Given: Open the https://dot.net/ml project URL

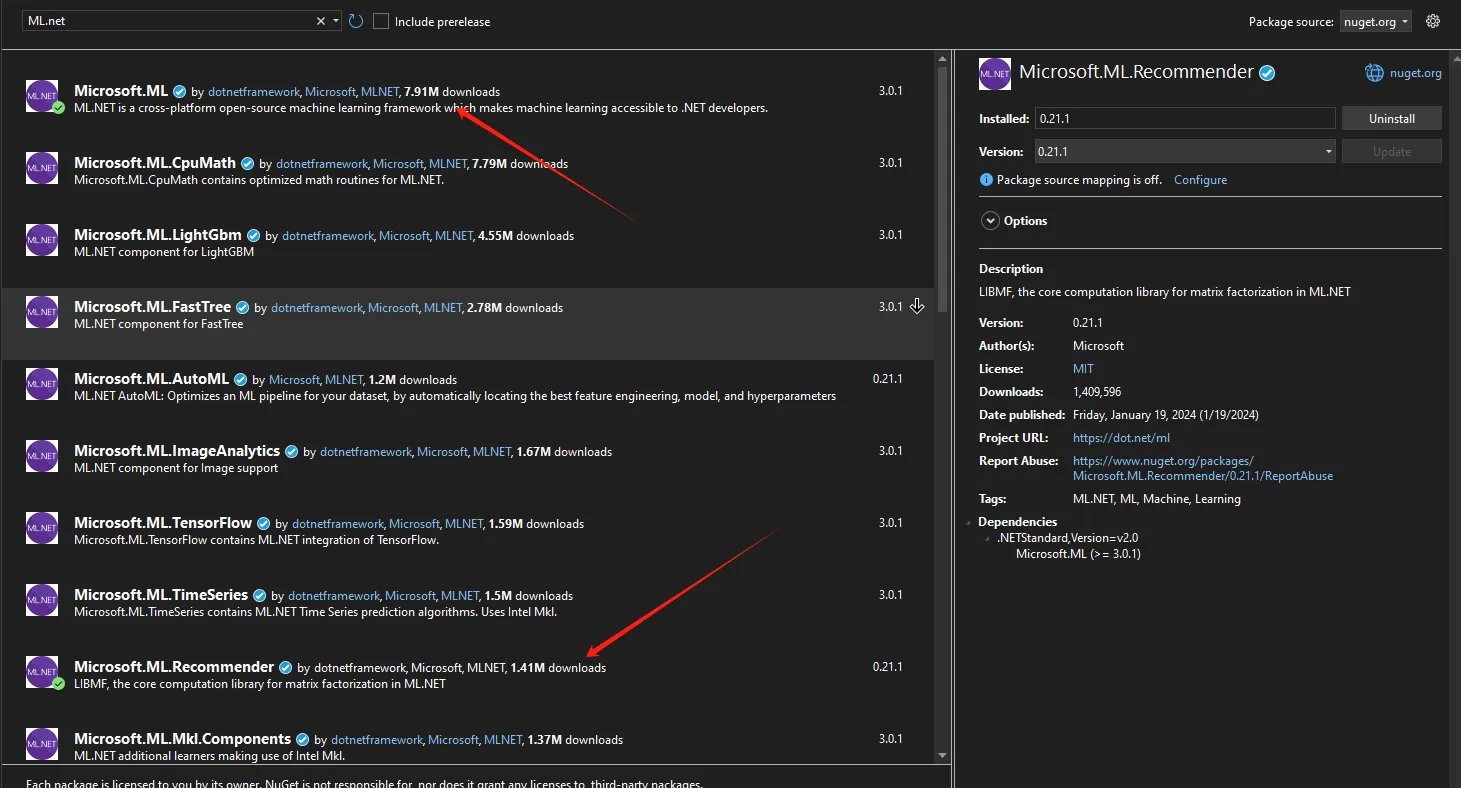Looking at the screenshot, I should click(x=1120, y=438).
